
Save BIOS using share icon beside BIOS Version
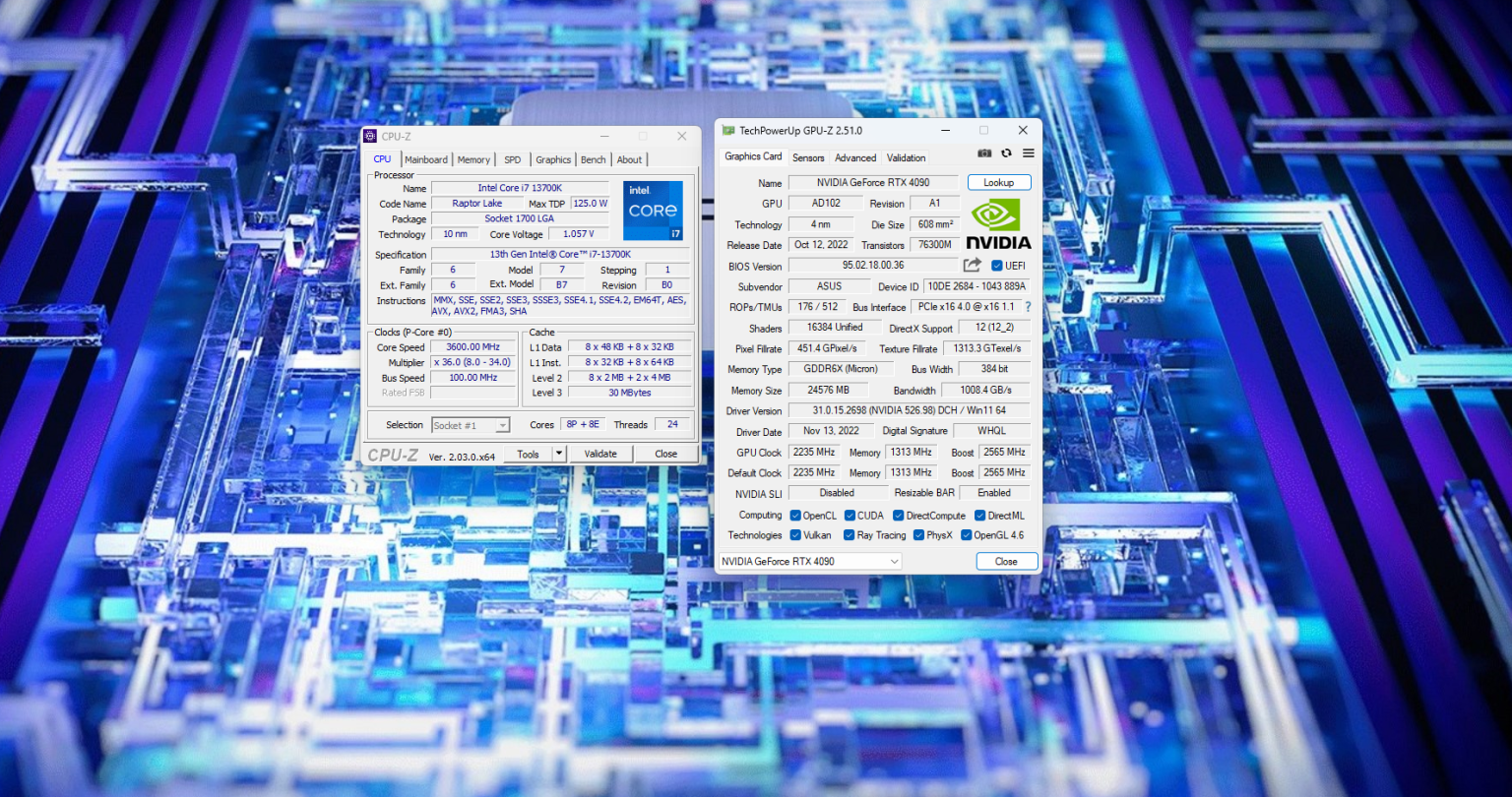coord(971,265)
